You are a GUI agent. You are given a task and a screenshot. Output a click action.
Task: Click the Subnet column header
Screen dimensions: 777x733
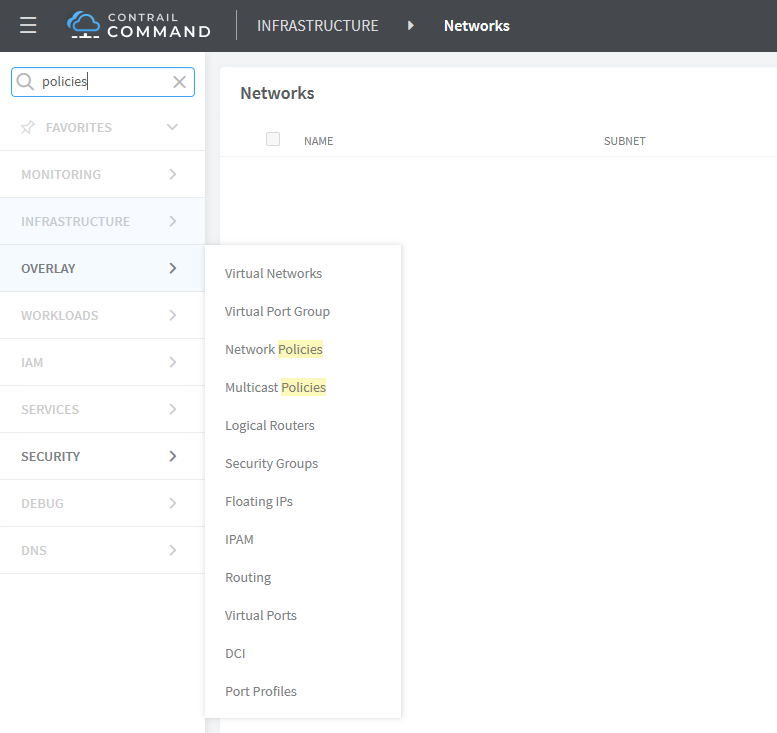point(624,141)
